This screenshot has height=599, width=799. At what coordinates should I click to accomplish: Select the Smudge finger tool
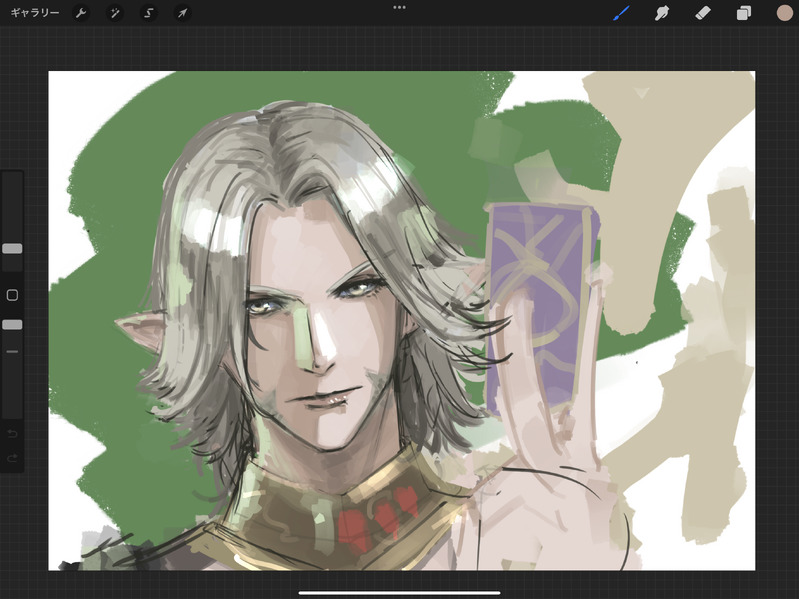click(x=662, y=13)
